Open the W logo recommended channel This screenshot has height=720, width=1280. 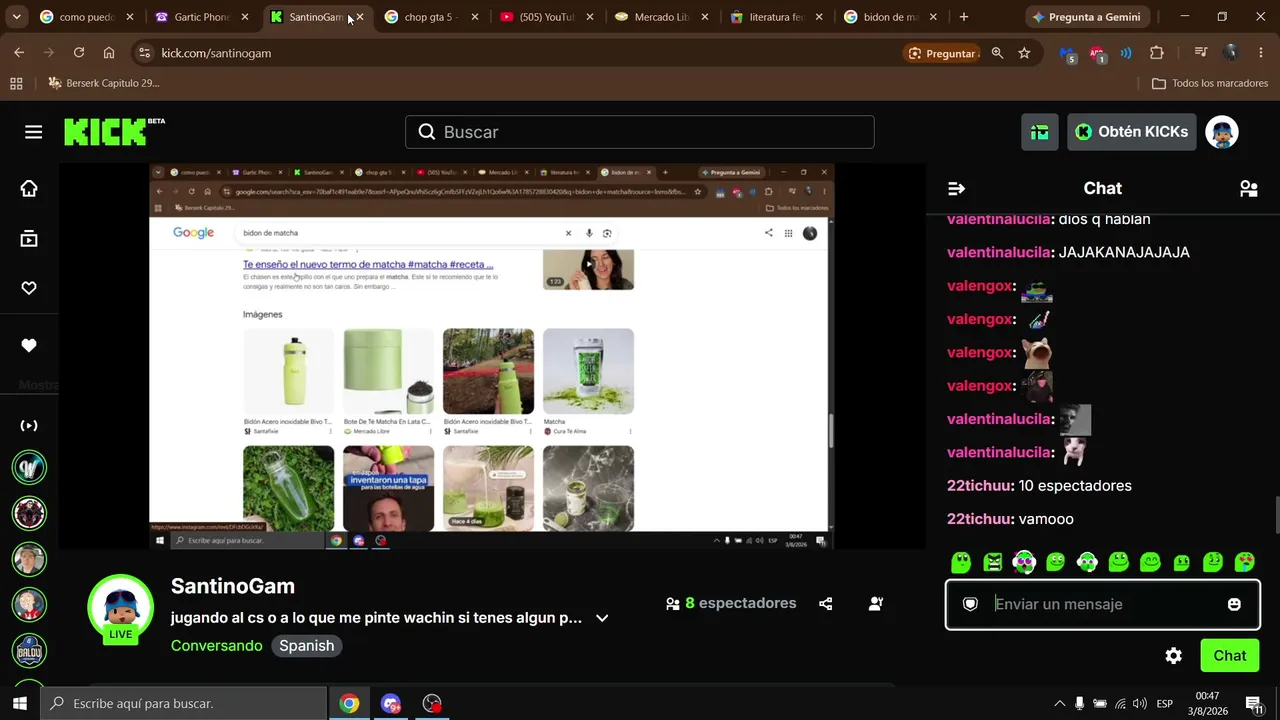coord(29,467)
